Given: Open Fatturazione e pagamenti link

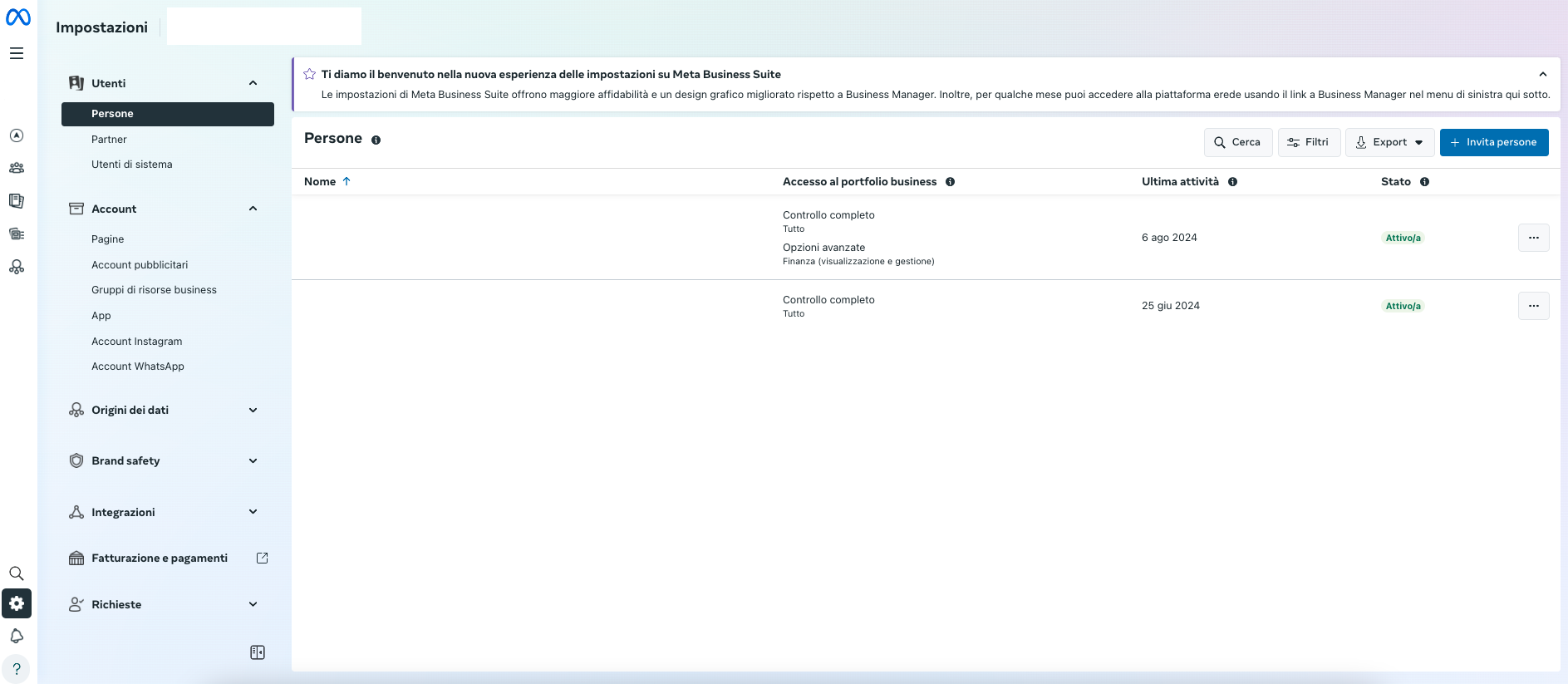Looking at the screenshot, I should pyautogui.click(x=160, y=558).
